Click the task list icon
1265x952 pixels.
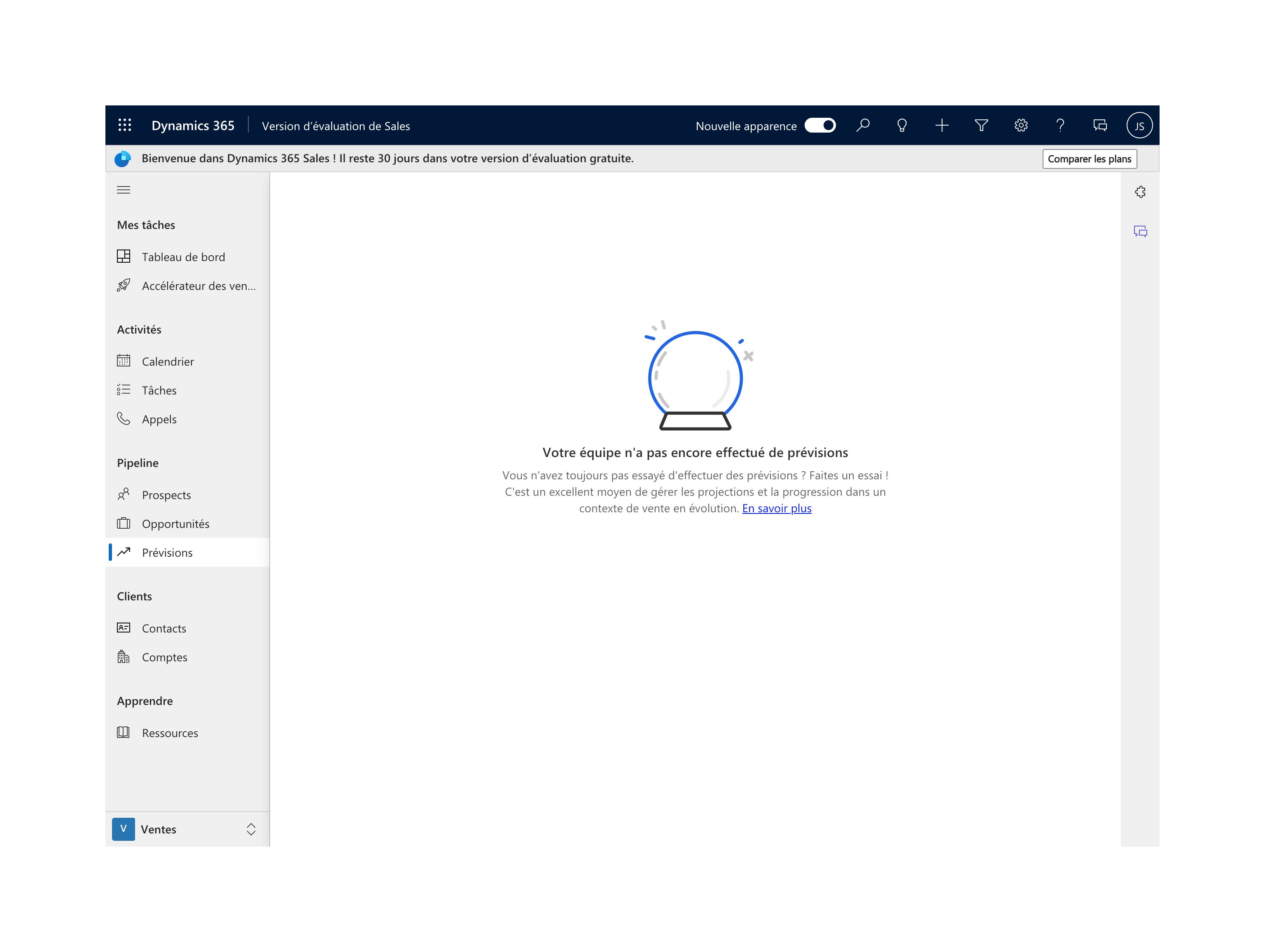click(124, 390)
